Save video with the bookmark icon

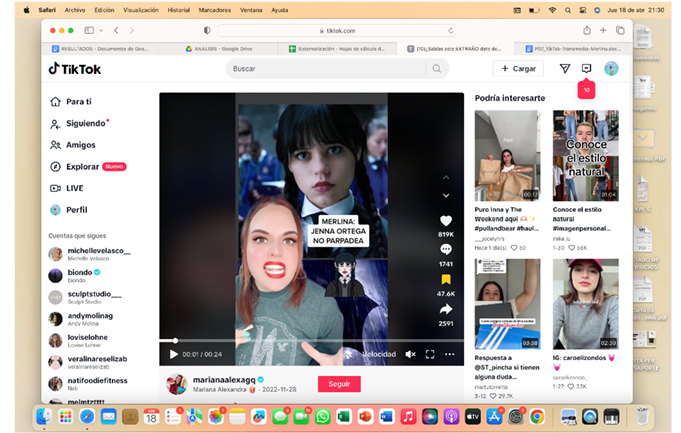(446, 279)
